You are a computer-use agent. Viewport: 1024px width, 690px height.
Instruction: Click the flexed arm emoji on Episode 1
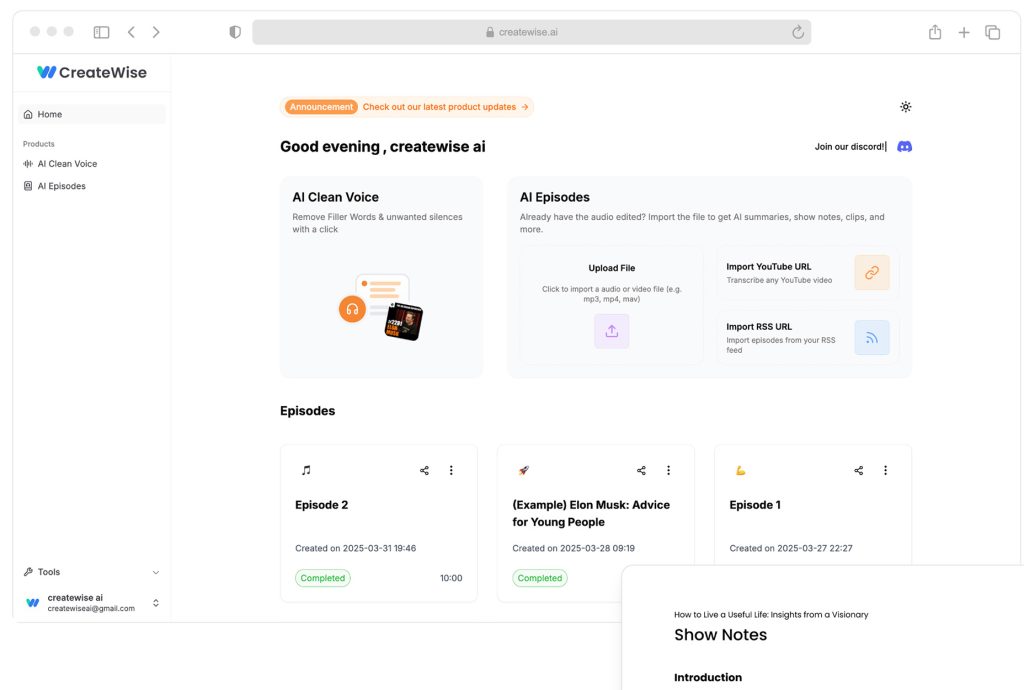click(x=741, y=470)
